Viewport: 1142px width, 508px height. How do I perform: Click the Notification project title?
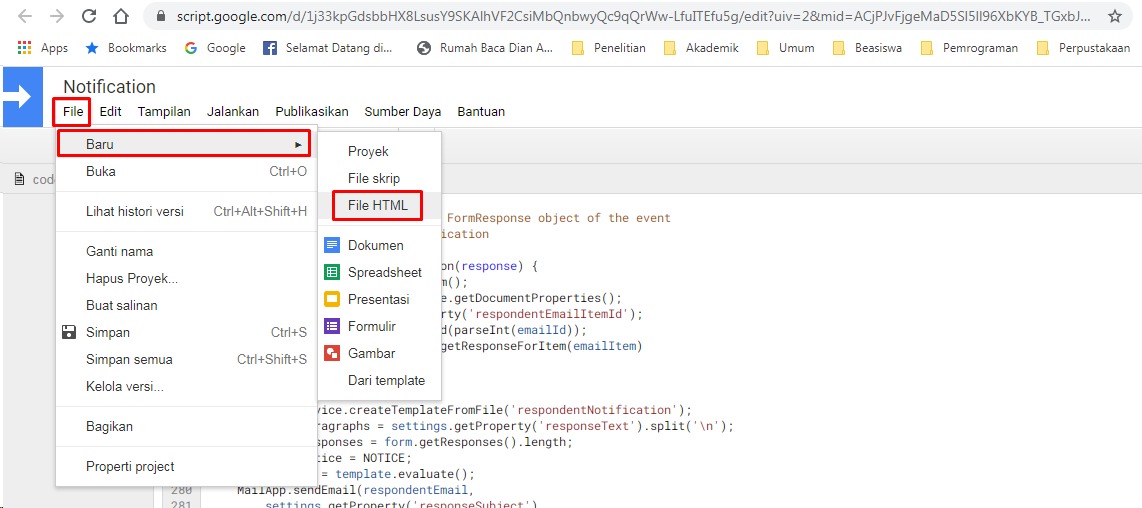click(x=109, y=87)
